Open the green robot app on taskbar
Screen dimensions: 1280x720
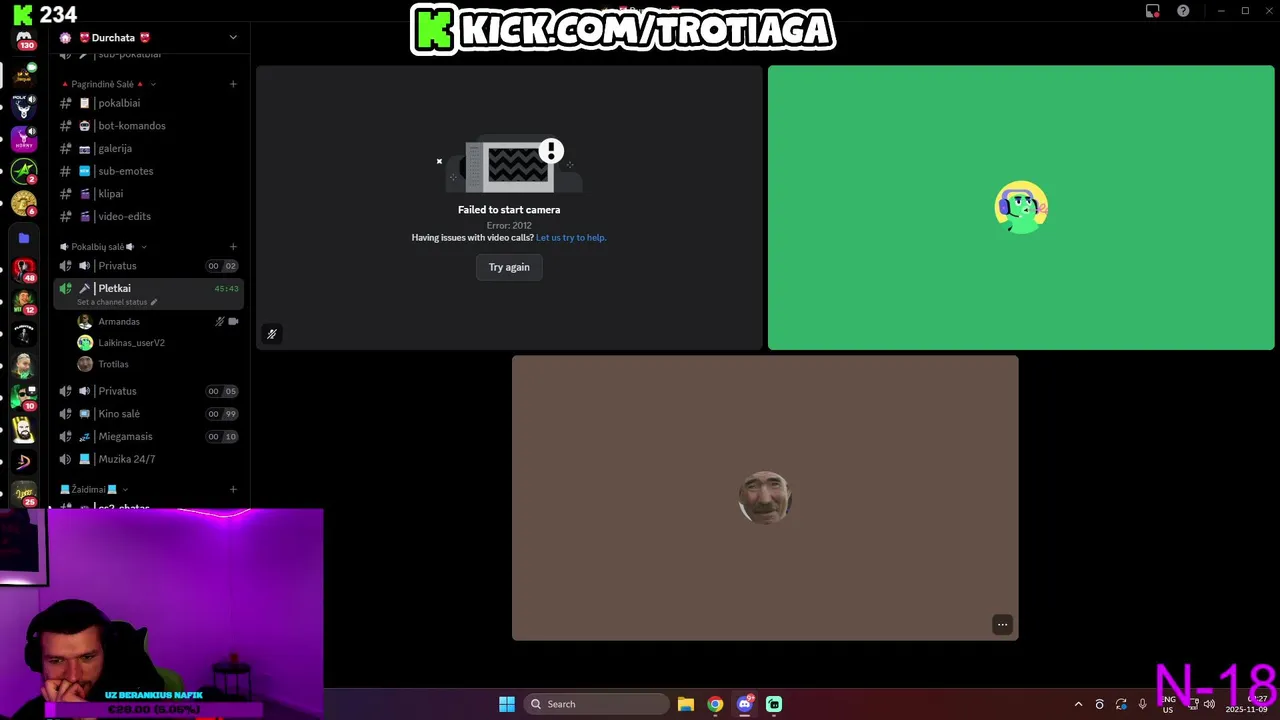pyautogui.click(x=774, y=704)
